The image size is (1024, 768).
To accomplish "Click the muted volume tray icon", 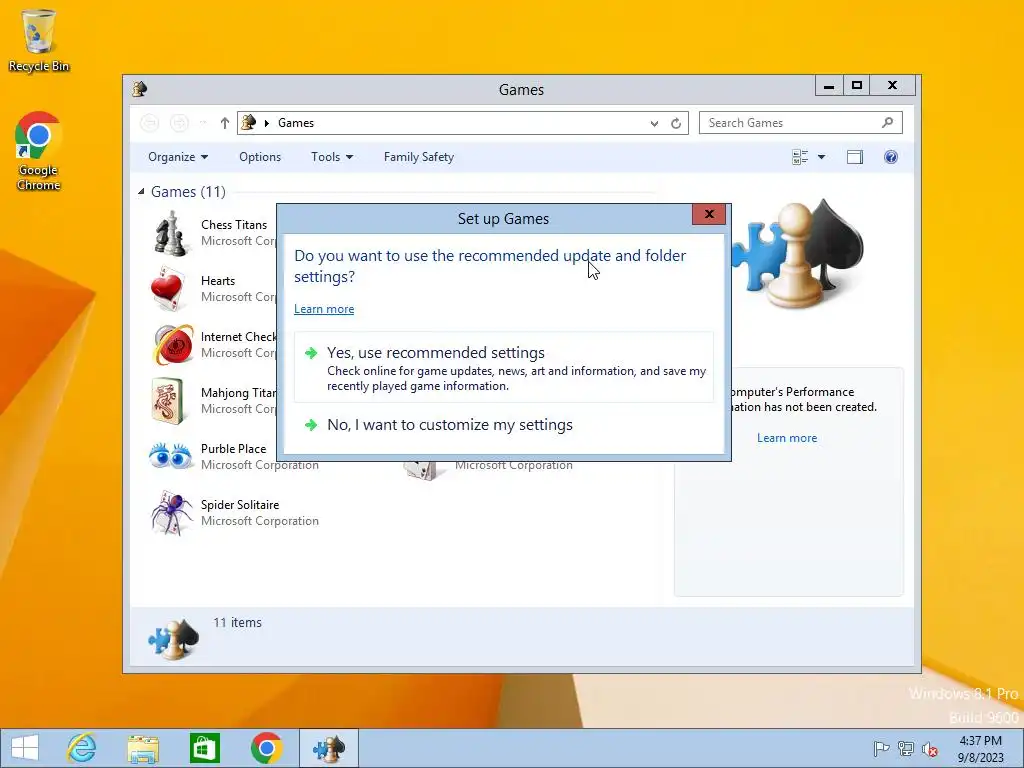I will pyautogui.click(x=929, y=749).
